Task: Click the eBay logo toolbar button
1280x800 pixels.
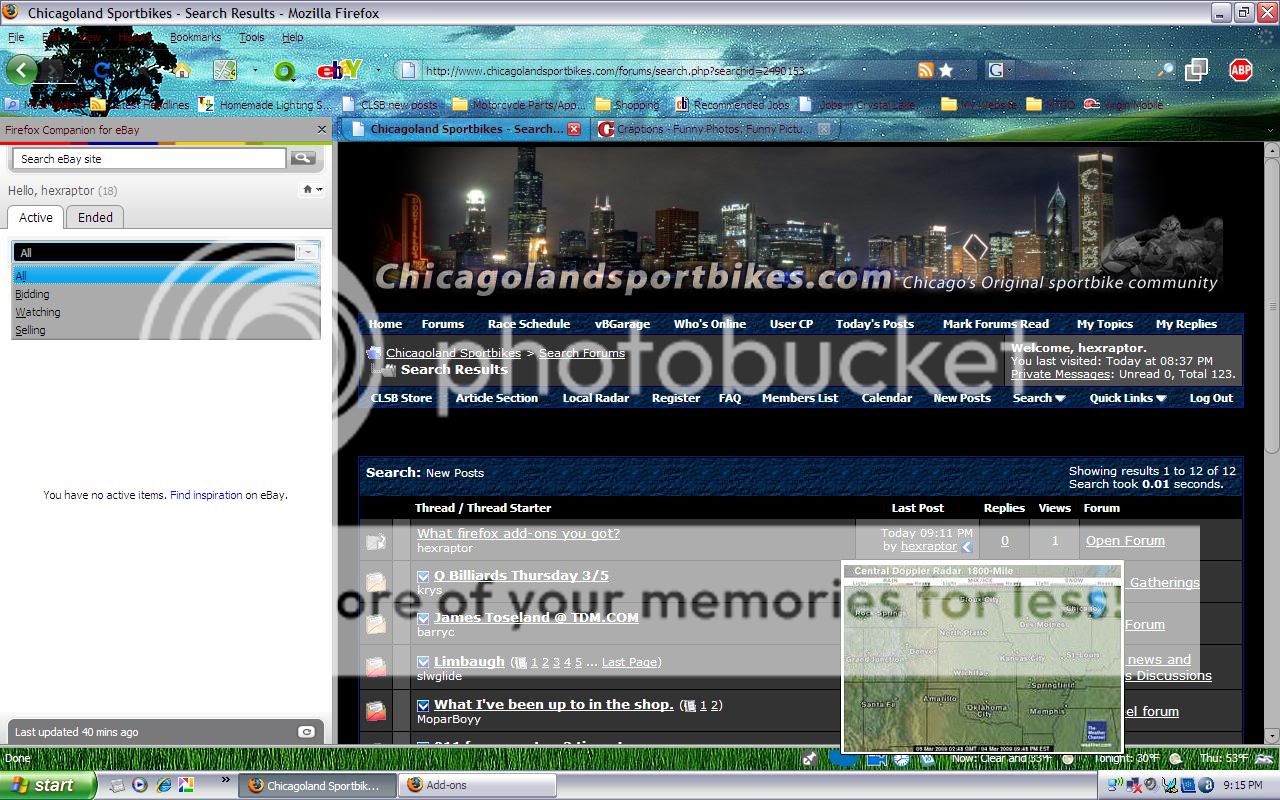Action: coord(337,70)
